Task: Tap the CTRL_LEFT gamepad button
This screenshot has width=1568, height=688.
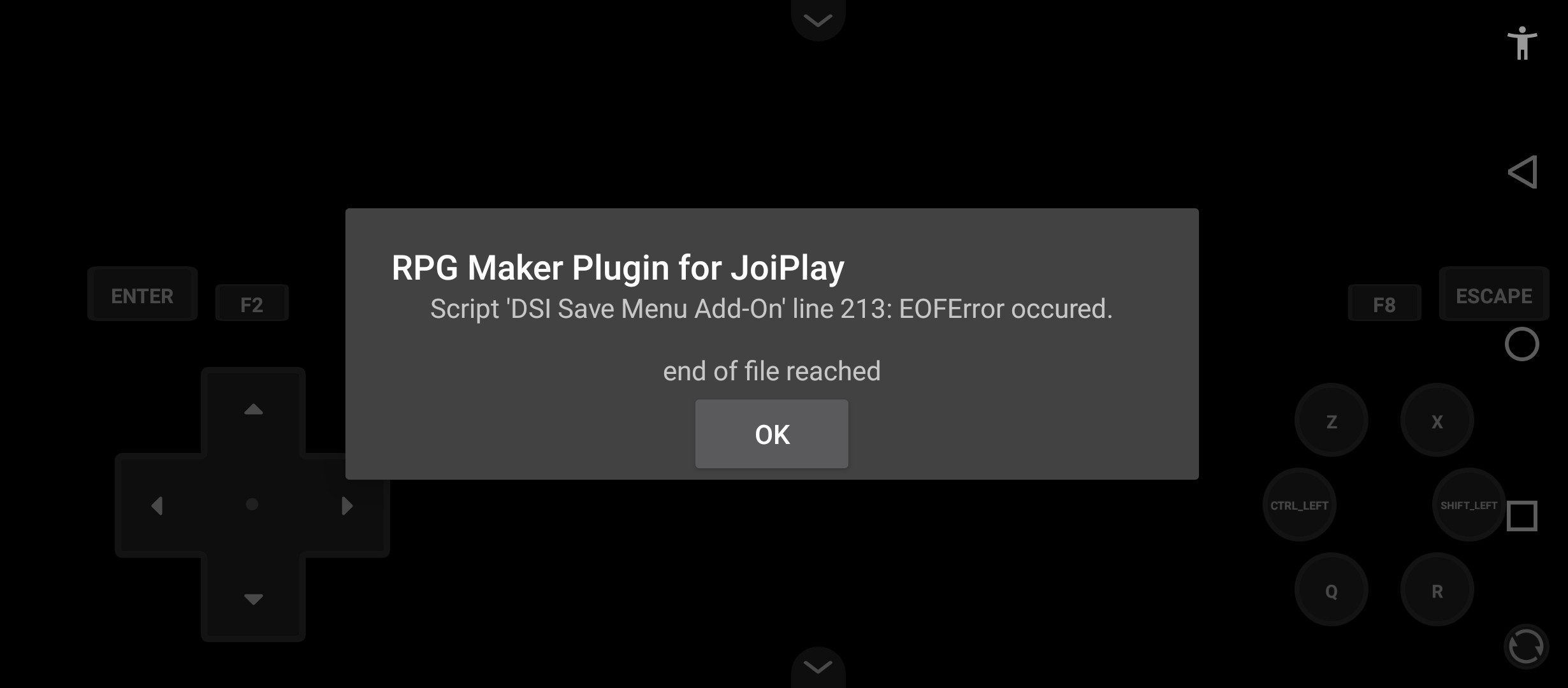Action: pos(1300,505)
